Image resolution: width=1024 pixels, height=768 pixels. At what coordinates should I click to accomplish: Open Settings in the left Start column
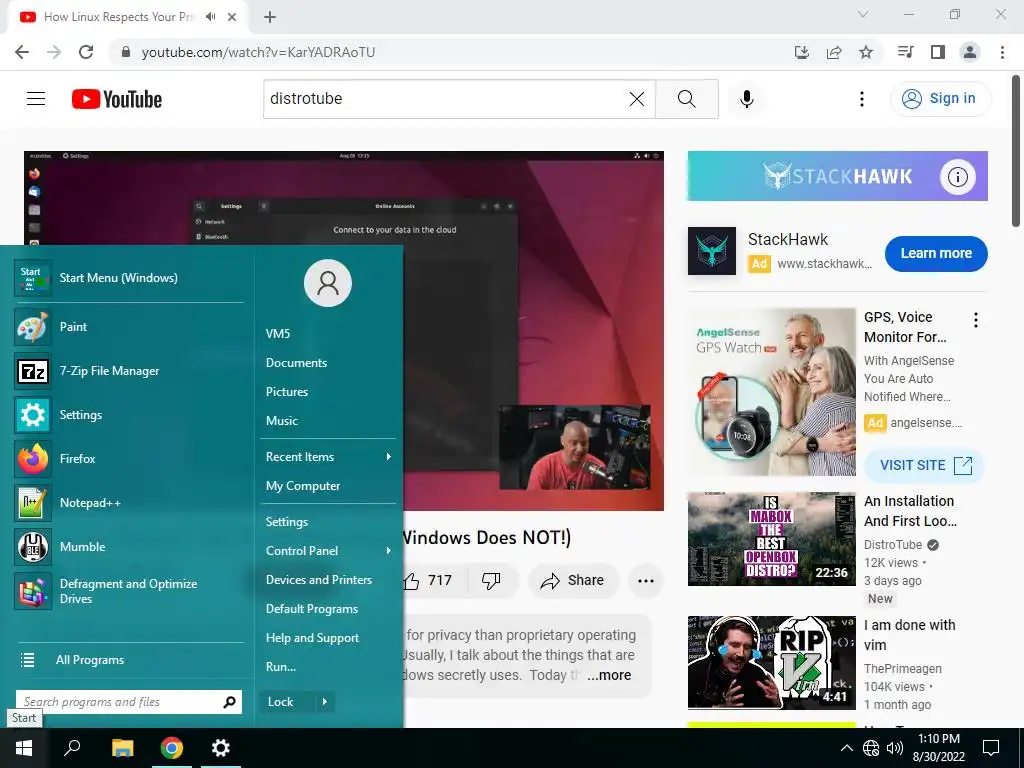click(x=129, y=415)
